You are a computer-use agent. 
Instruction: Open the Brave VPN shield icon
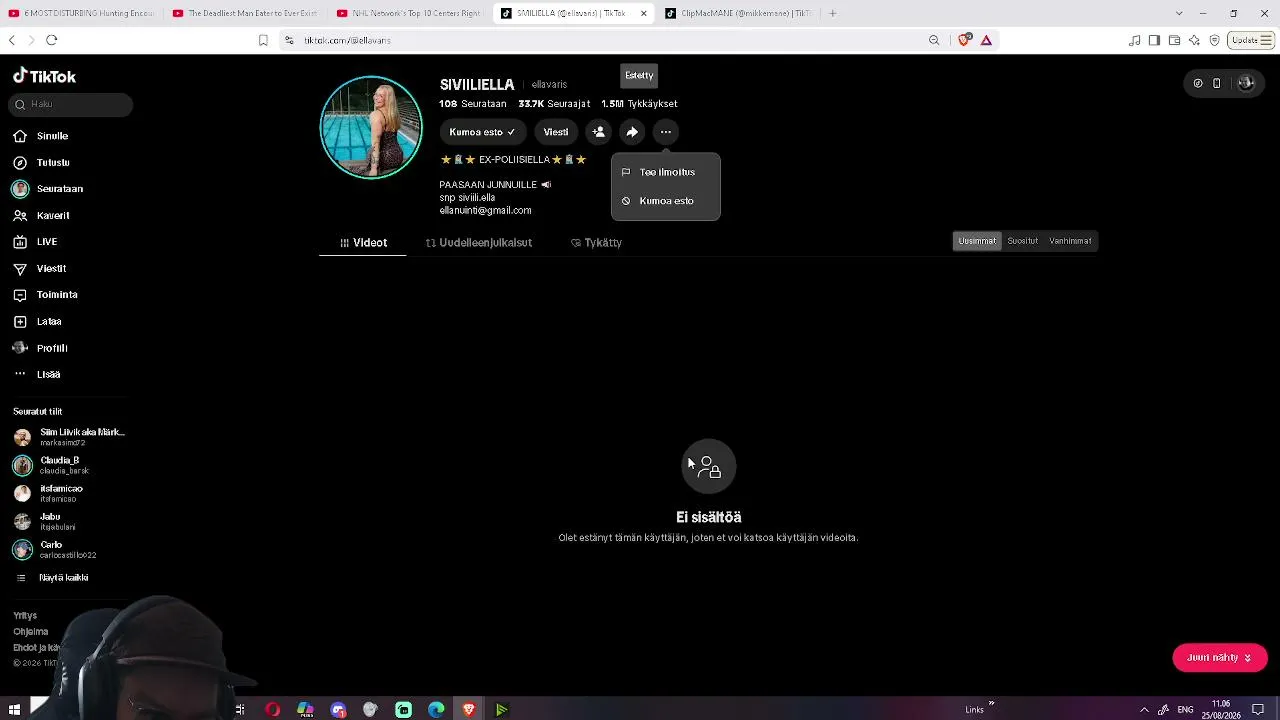1214,40
